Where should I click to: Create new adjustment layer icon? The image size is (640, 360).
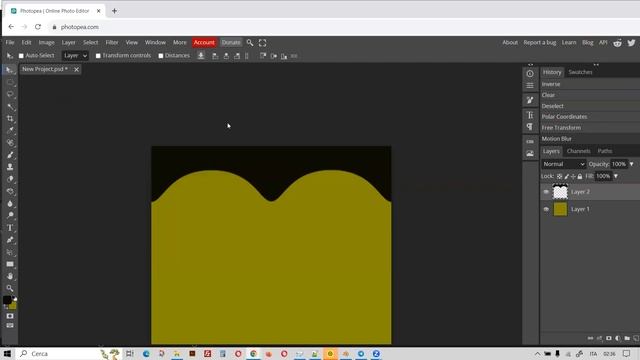coord(618,338)
